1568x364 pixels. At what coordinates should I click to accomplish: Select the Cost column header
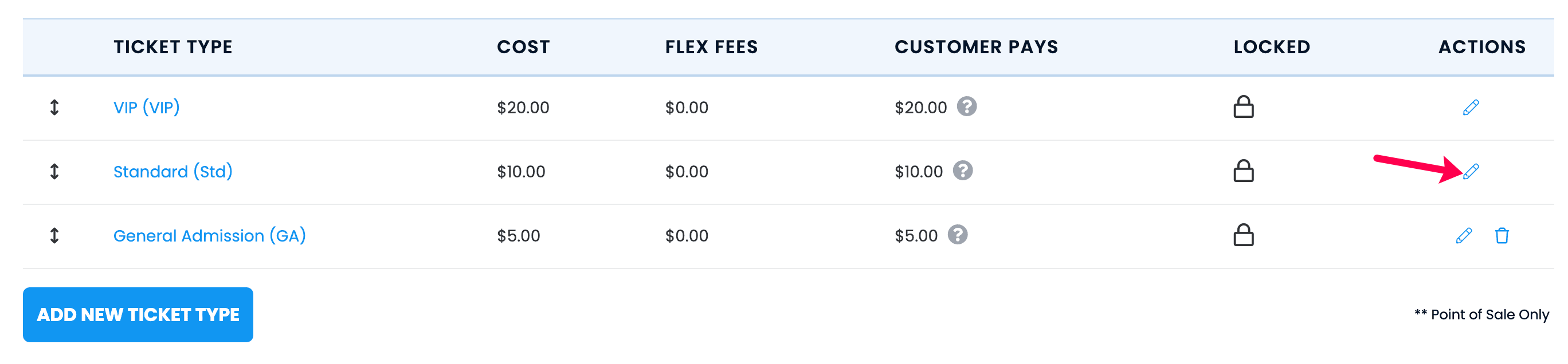[523, 47]
